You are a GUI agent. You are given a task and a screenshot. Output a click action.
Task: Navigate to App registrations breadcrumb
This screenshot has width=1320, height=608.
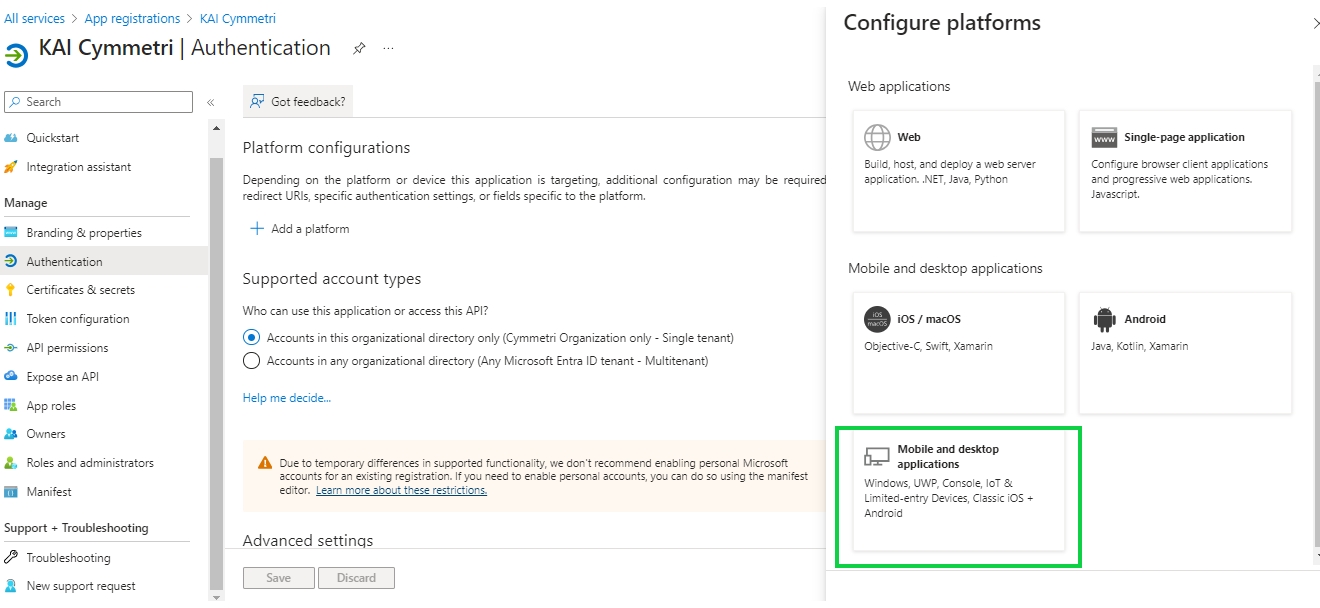tap(132, 19)
